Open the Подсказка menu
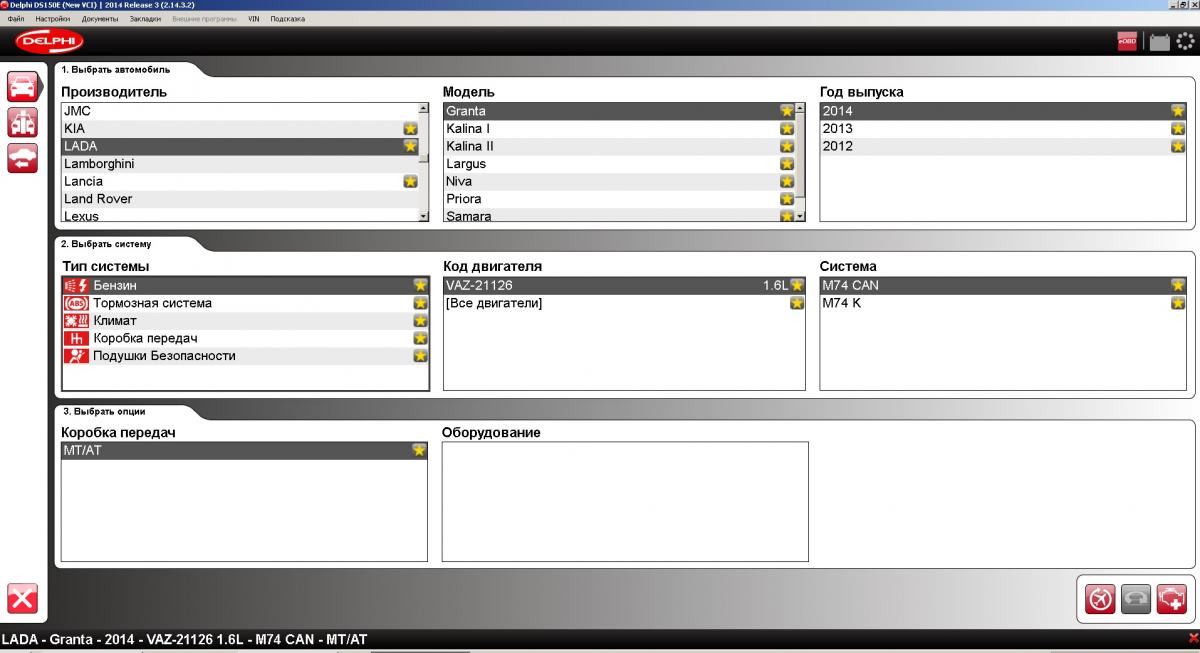Image resolution: width=1200 pixels, height=653 pixels. (x=287, y=19)
